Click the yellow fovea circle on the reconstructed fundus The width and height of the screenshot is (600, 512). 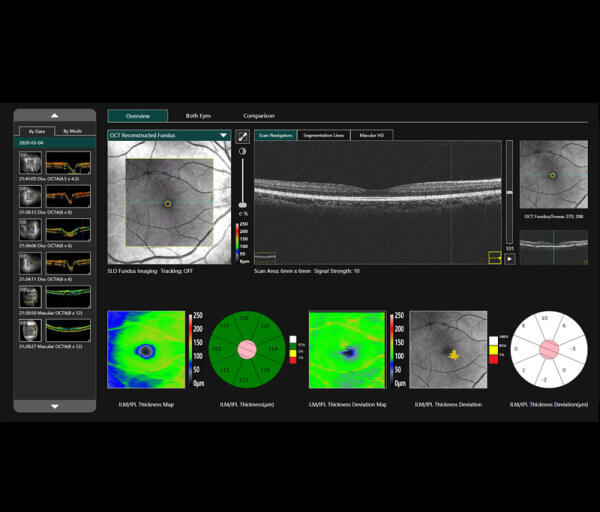point(168,204)
